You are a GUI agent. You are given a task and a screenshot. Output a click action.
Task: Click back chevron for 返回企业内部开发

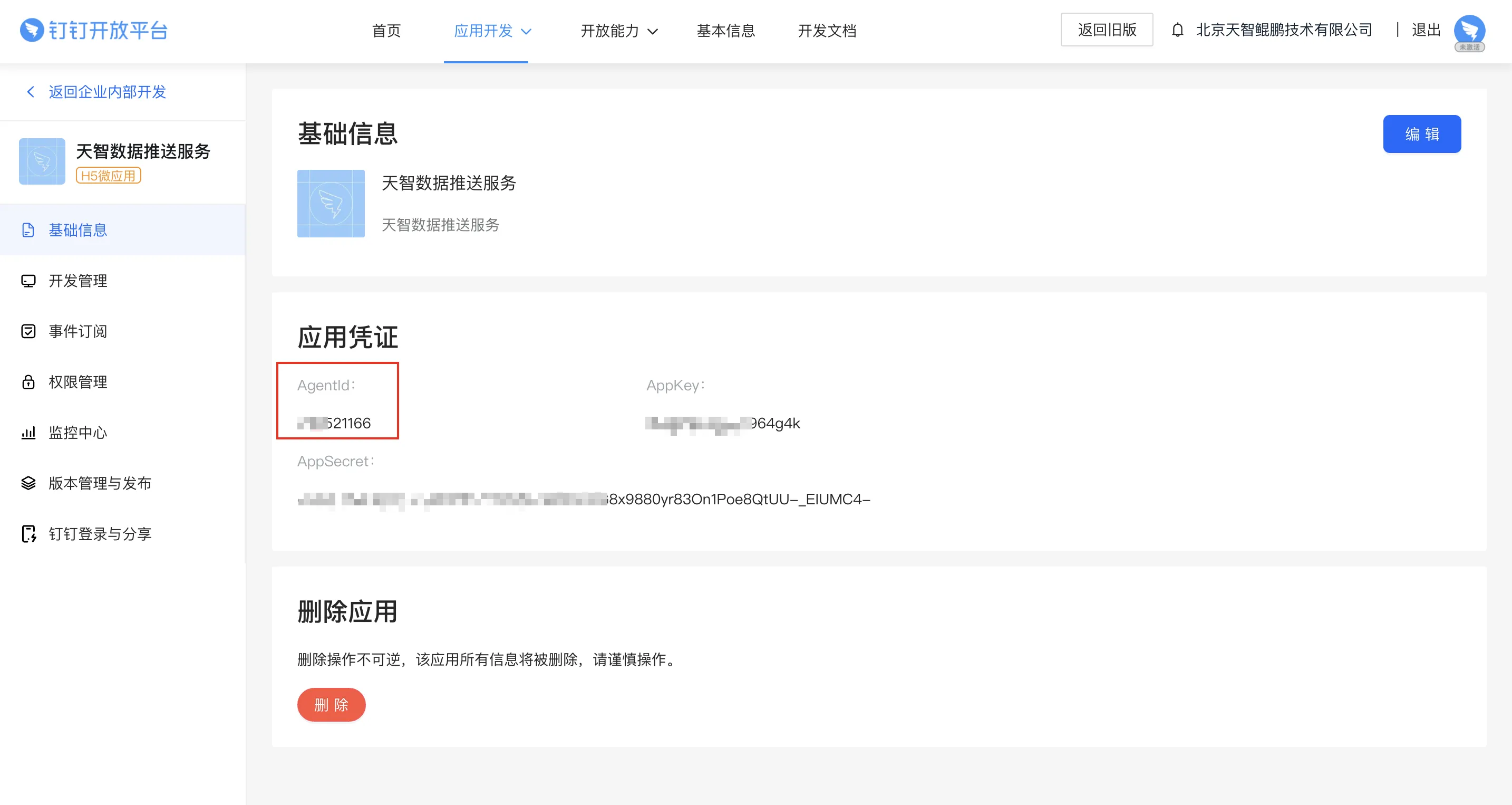pyautogui.click(x=31, y=92)
